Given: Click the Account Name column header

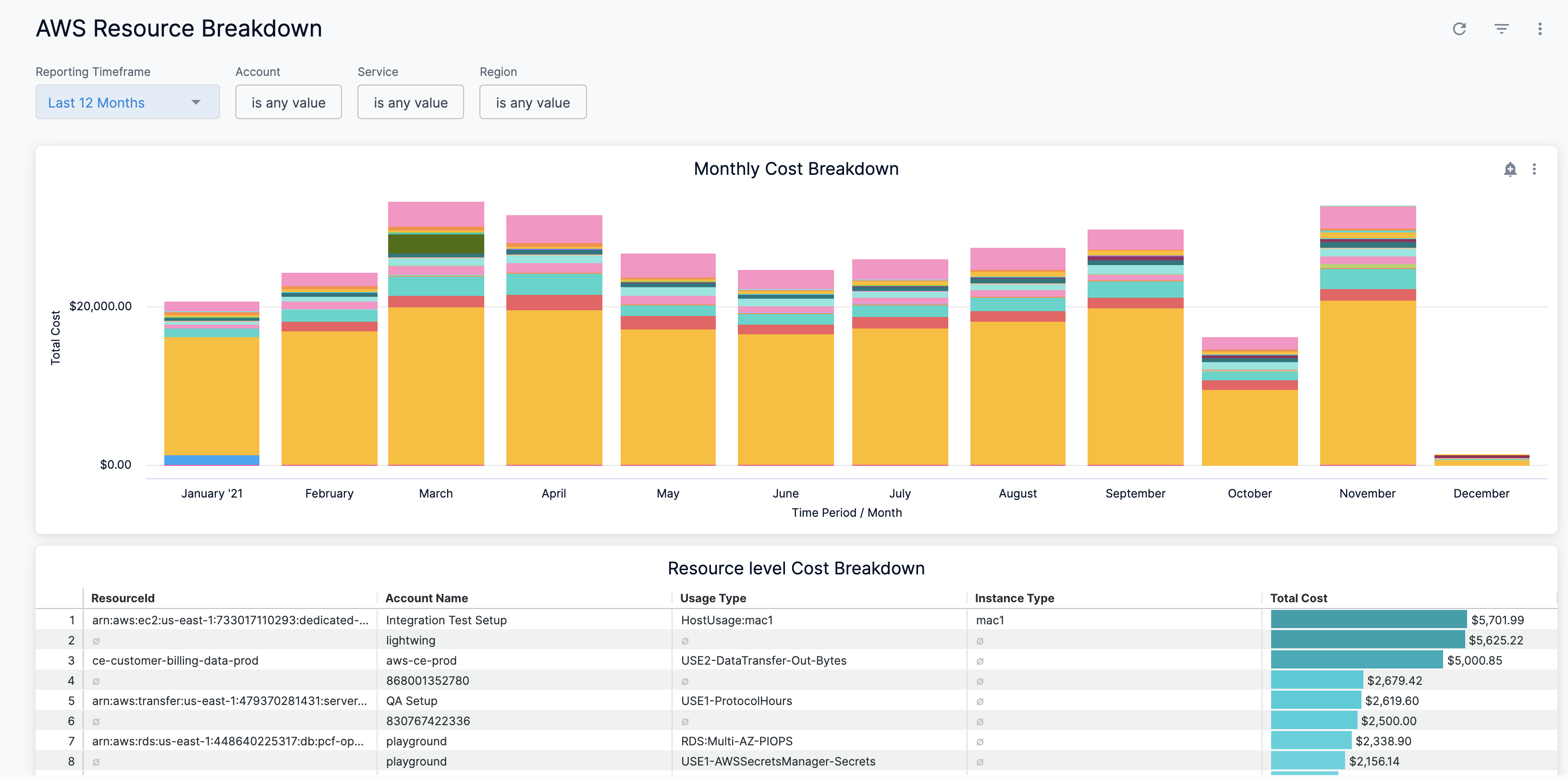Looking at the screenshot, I should click(x=426, y=597).
